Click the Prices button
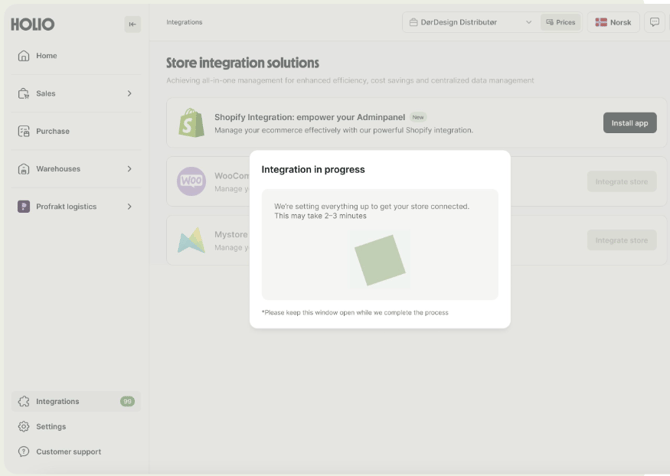This screenshot has width=670, height=476. click(x=561, y=22)
